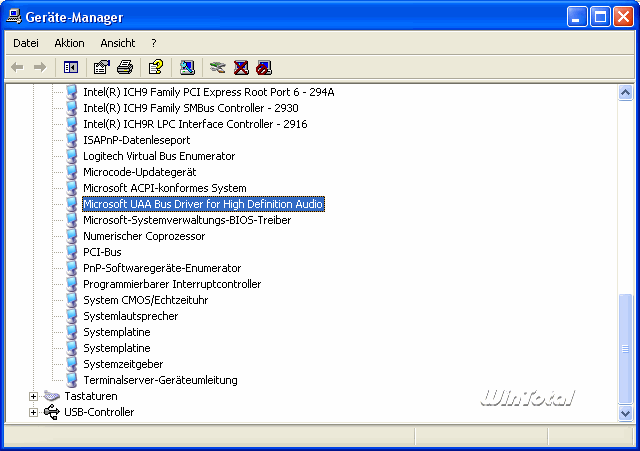Select Microsoft-Systemverwaltungs-BIOS-Treiber

(187, 220)
